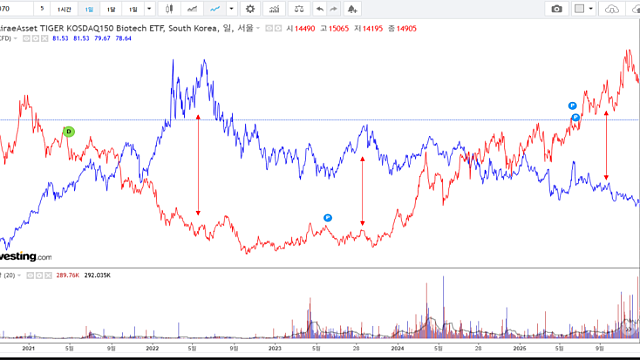
Task: Open settings for the CFD comparison series
Action: [x=36, y=38]
